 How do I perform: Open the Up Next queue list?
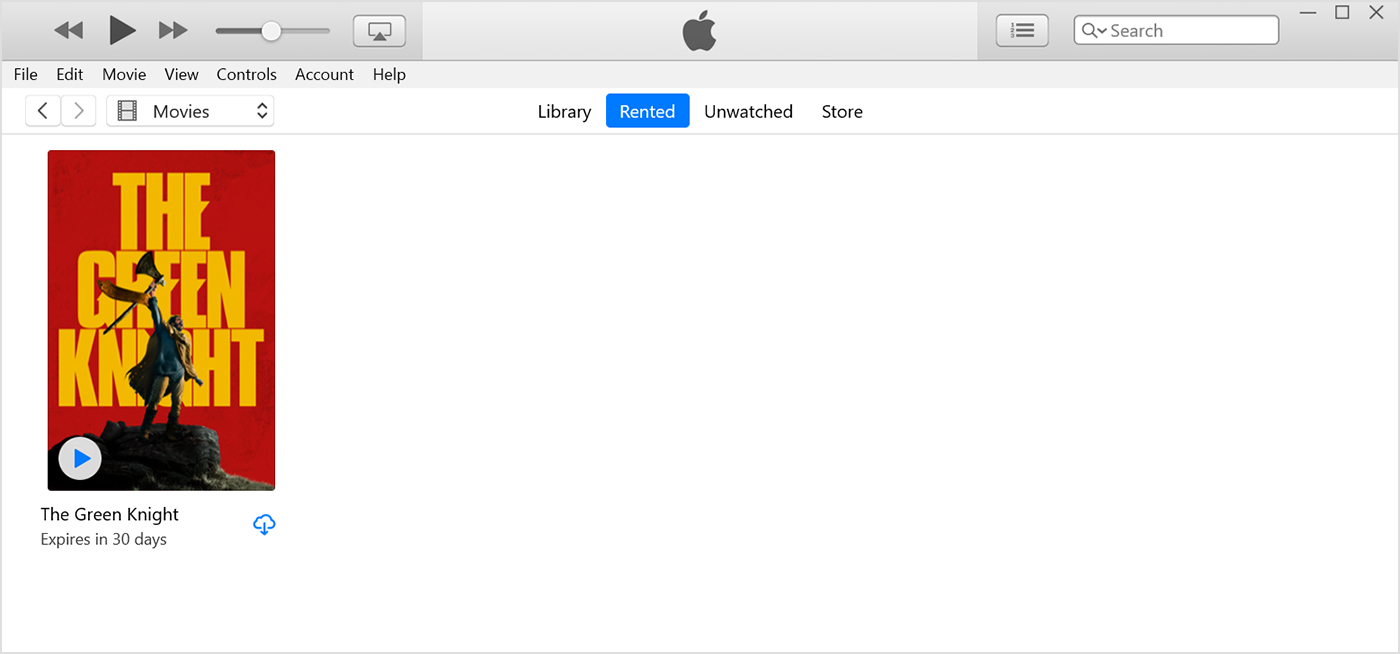pos(1022,30)
